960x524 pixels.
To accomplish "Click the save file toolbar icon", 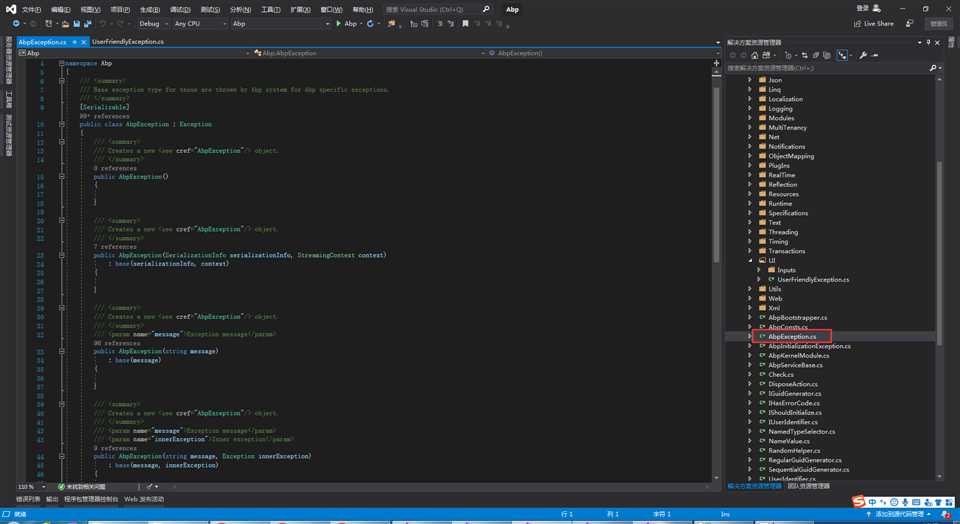I will tap(77, 24).
